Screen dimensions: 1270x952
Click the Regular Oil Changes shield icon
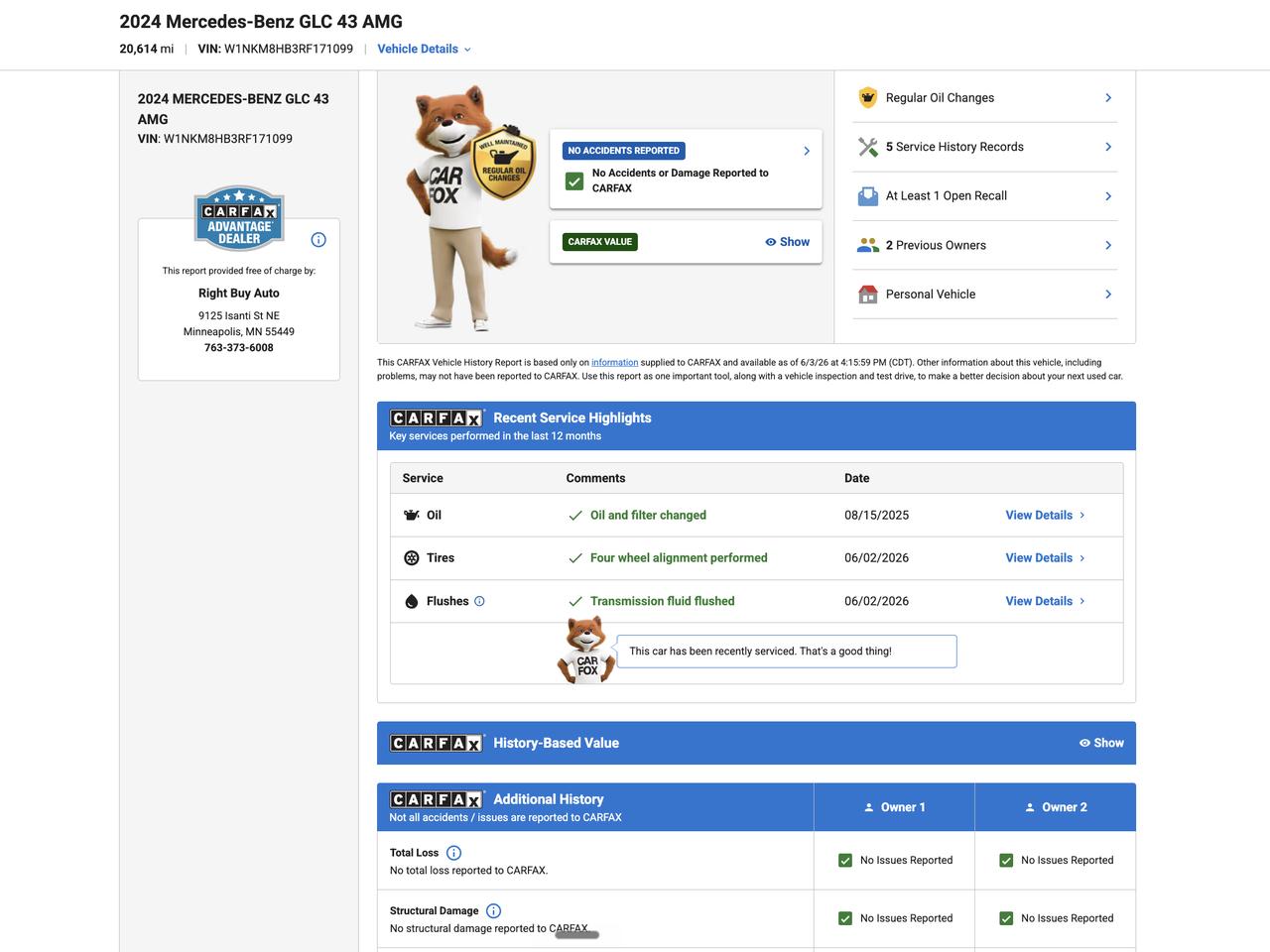868,98
